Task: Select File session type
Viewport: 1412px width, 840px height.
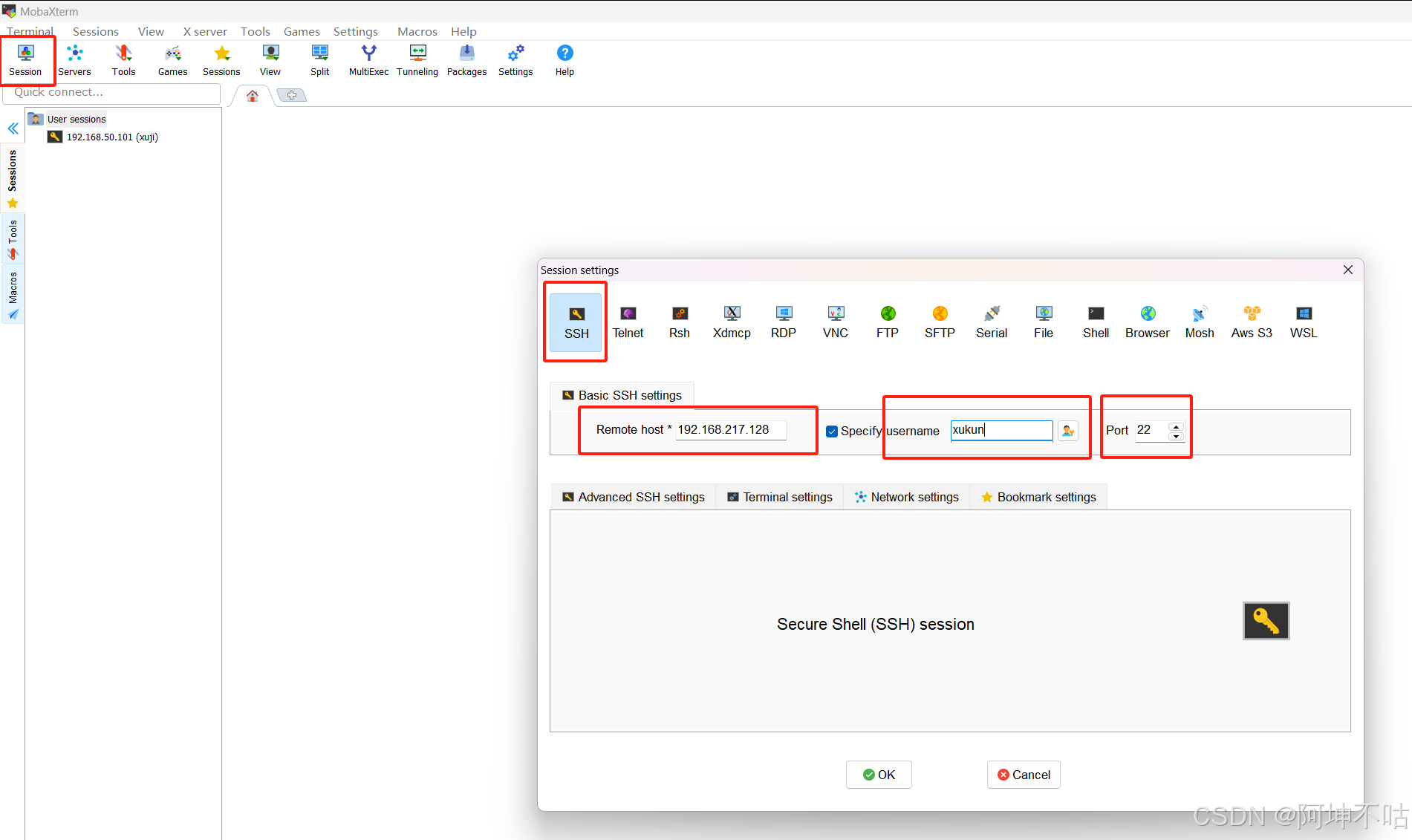Action: [x=1044, y=322]
